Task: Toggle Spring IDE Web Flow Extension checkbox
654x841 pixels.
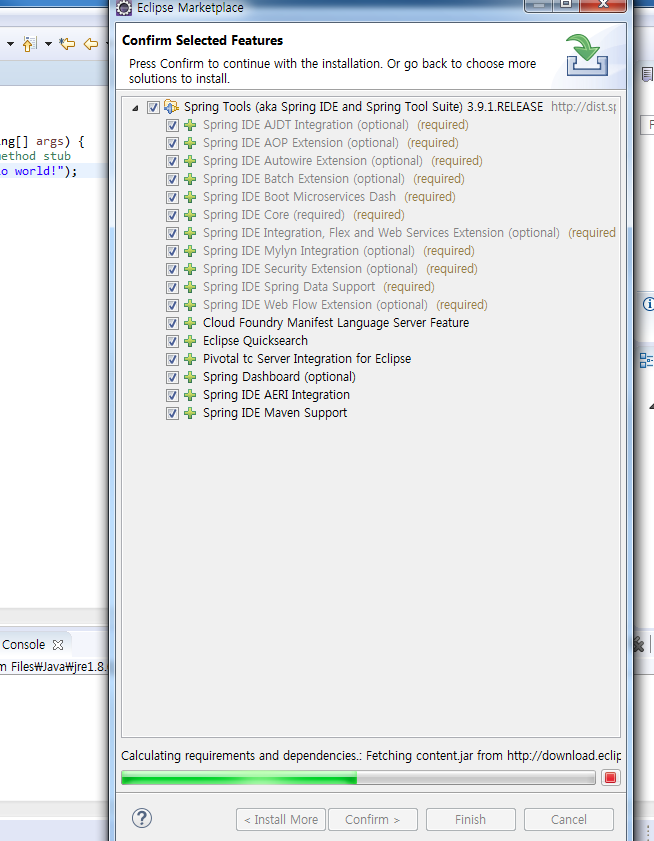Action: pyautogui.click(x=172, y=305)
